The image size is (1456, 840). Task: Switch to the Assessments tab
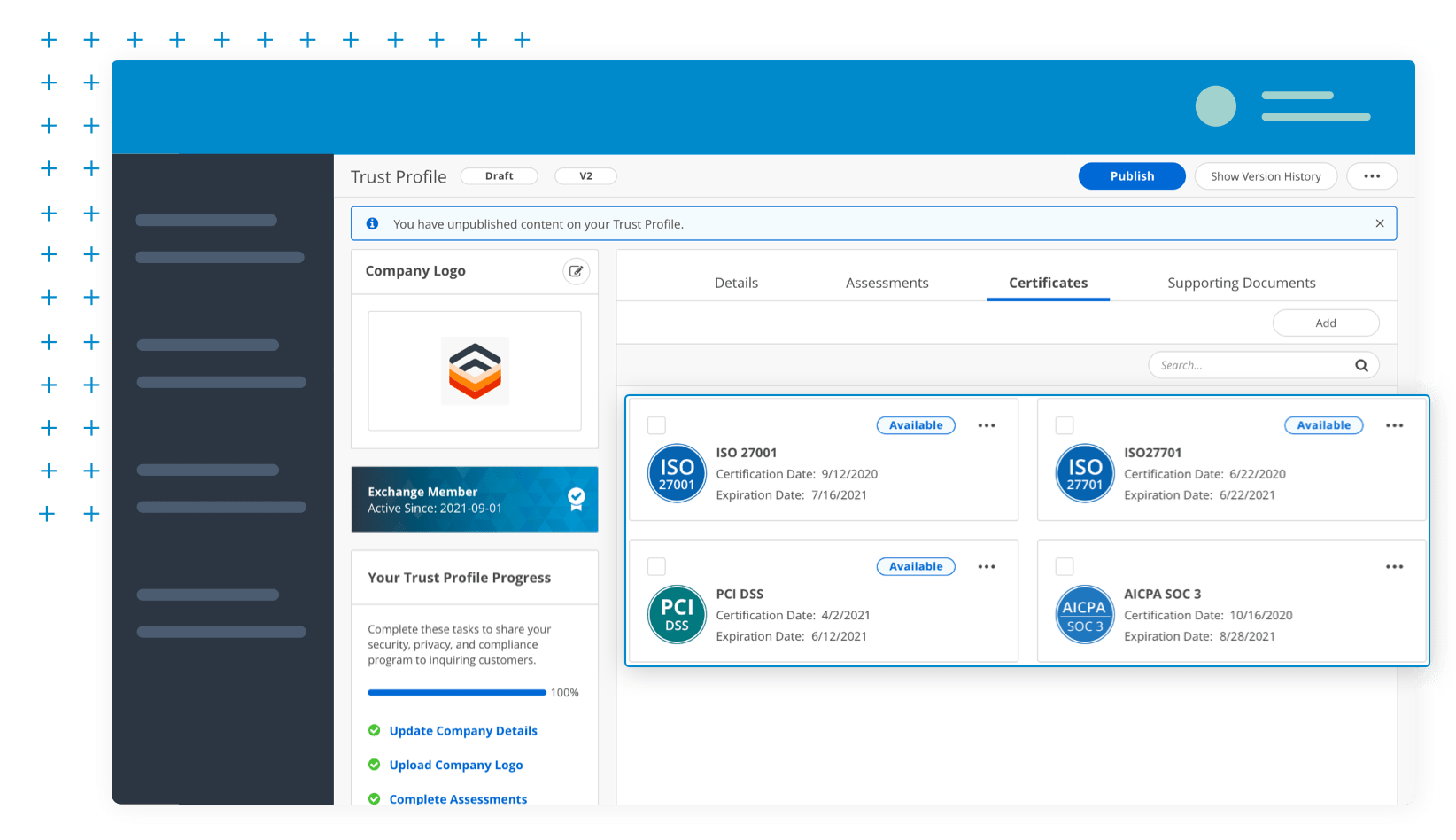click(x=887, y=283)
